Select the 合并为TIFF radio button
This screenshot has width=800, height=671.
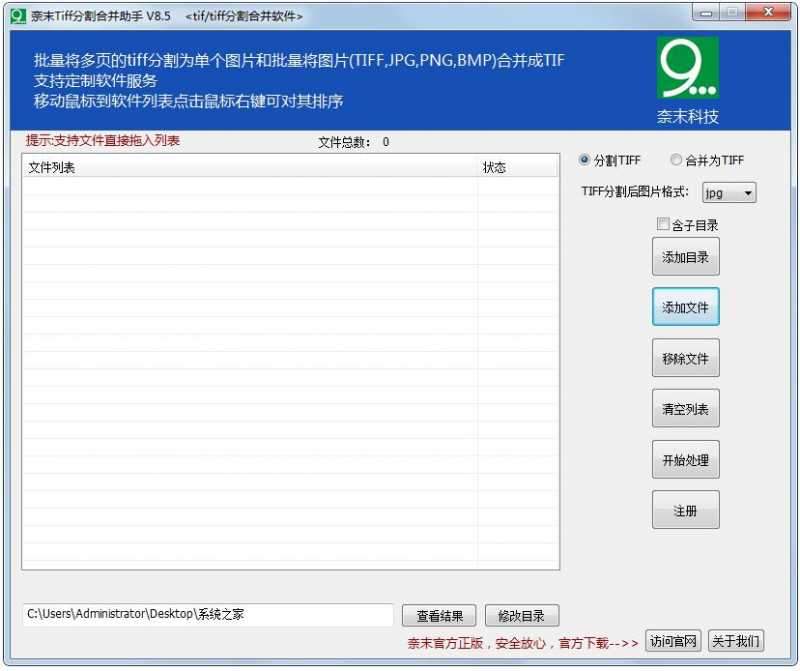[x=677, y=160]
